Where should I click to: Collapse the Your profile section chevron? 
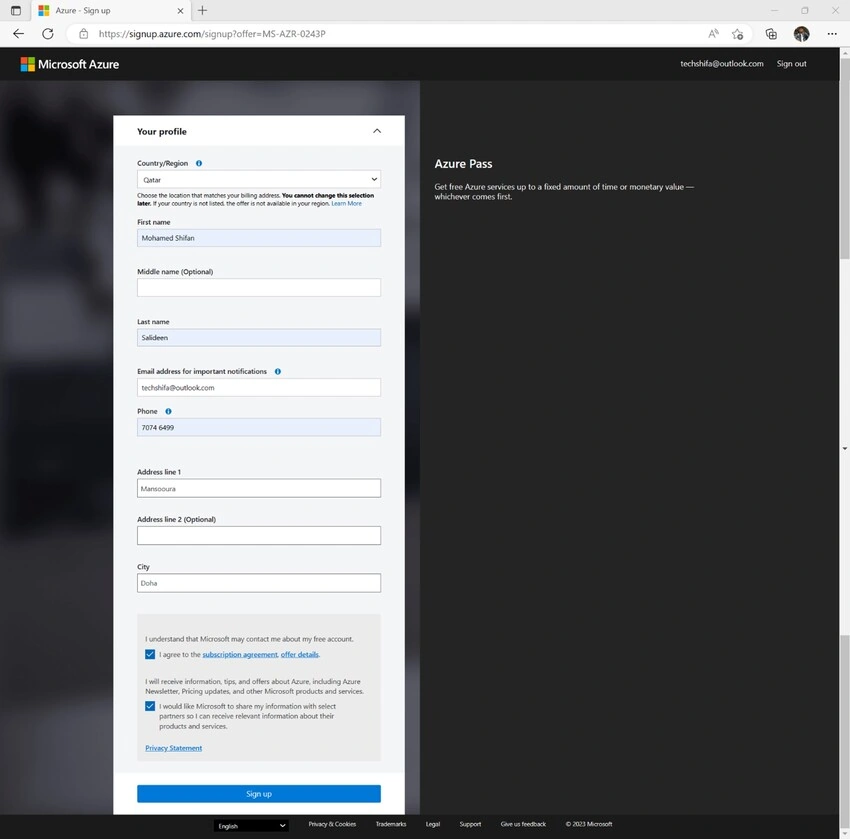click(377, 131)
